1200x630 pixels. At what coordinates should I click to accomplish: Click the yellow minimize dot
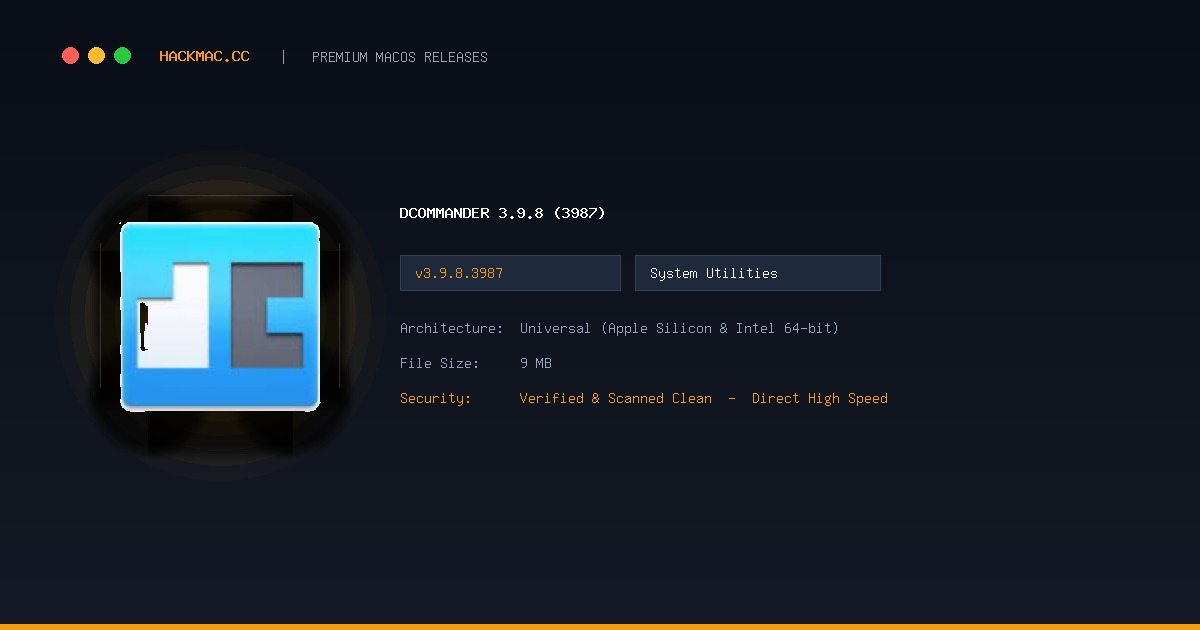click(96, 56)
